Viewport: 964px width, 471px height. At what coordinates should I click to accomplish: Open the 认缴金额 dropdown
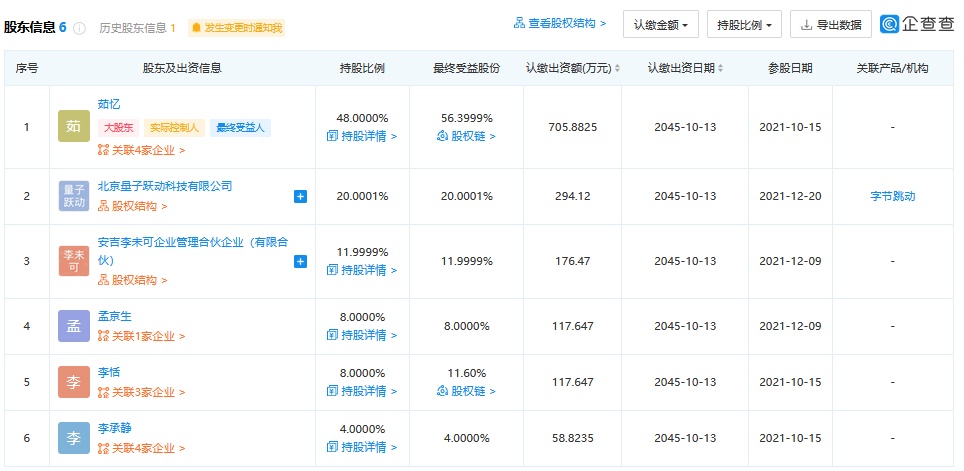pos(659,24)
